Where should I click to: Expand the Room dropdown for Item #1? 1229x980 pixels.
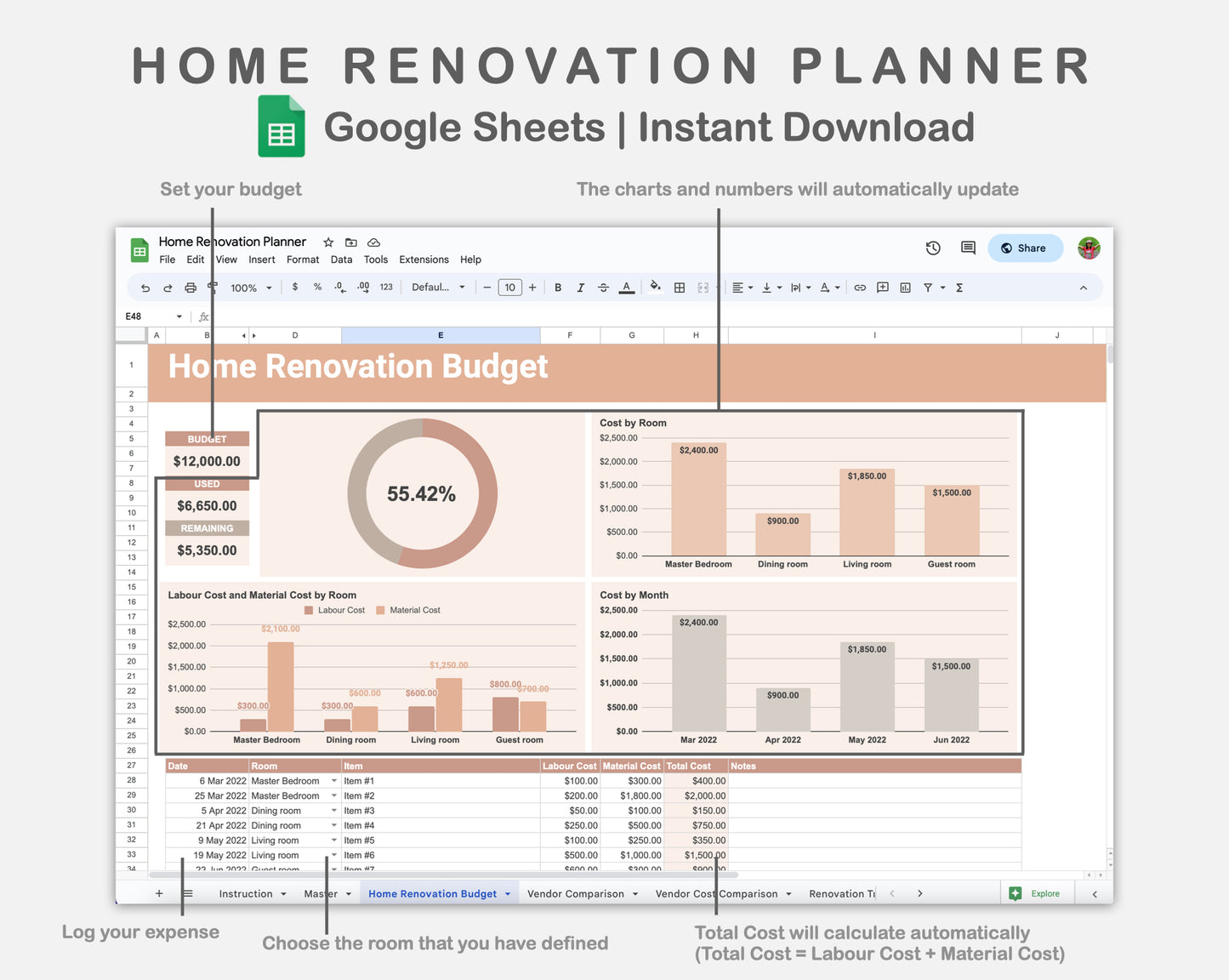pyautogui.click(x=333, y=780)
